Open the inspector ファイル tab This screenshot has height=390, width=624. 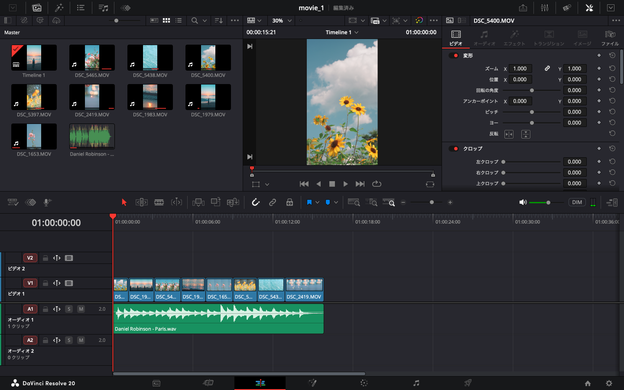[610, 38]
